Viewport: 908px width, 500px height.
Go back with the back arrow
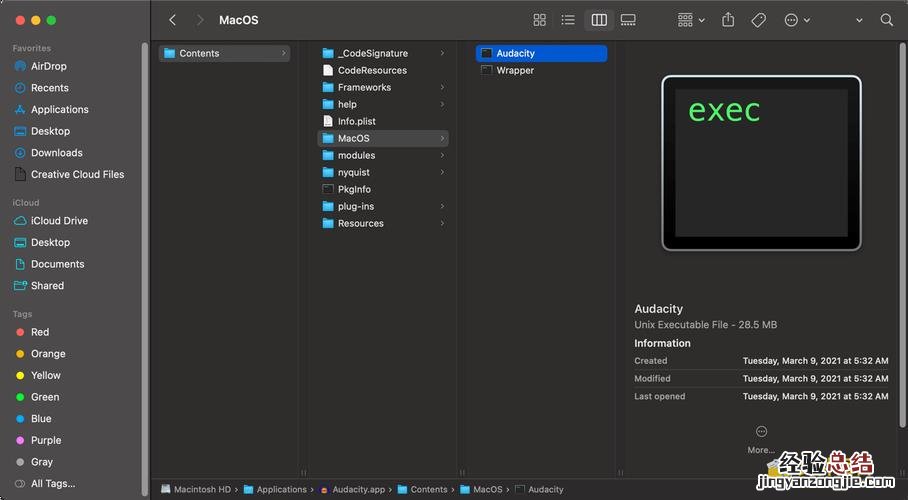click(172, 20)
